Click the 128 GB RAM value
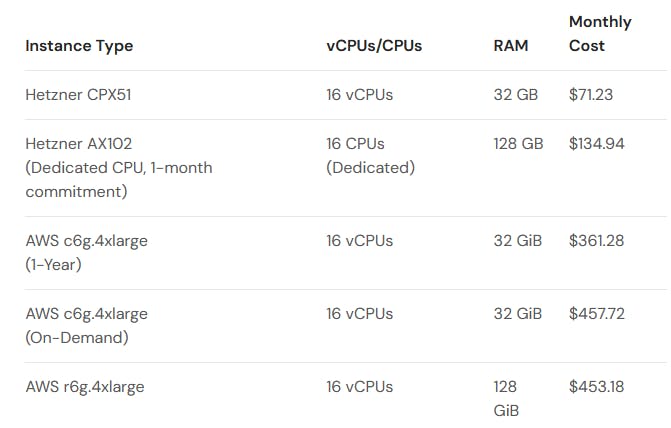The width and height of the screenshot is (671, 428). coord(519,144)
